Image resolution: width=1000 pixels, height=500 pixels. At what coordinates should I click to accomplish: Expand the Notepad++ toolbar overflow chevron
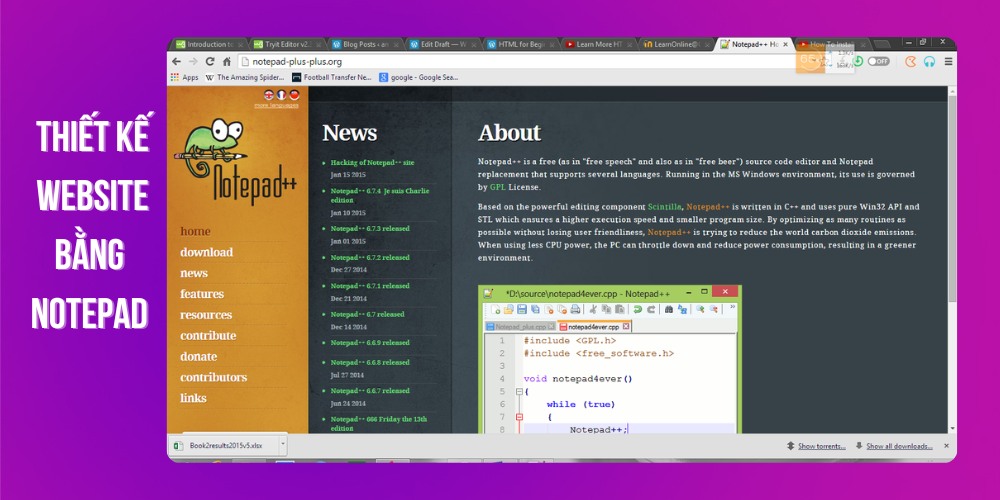733,307
